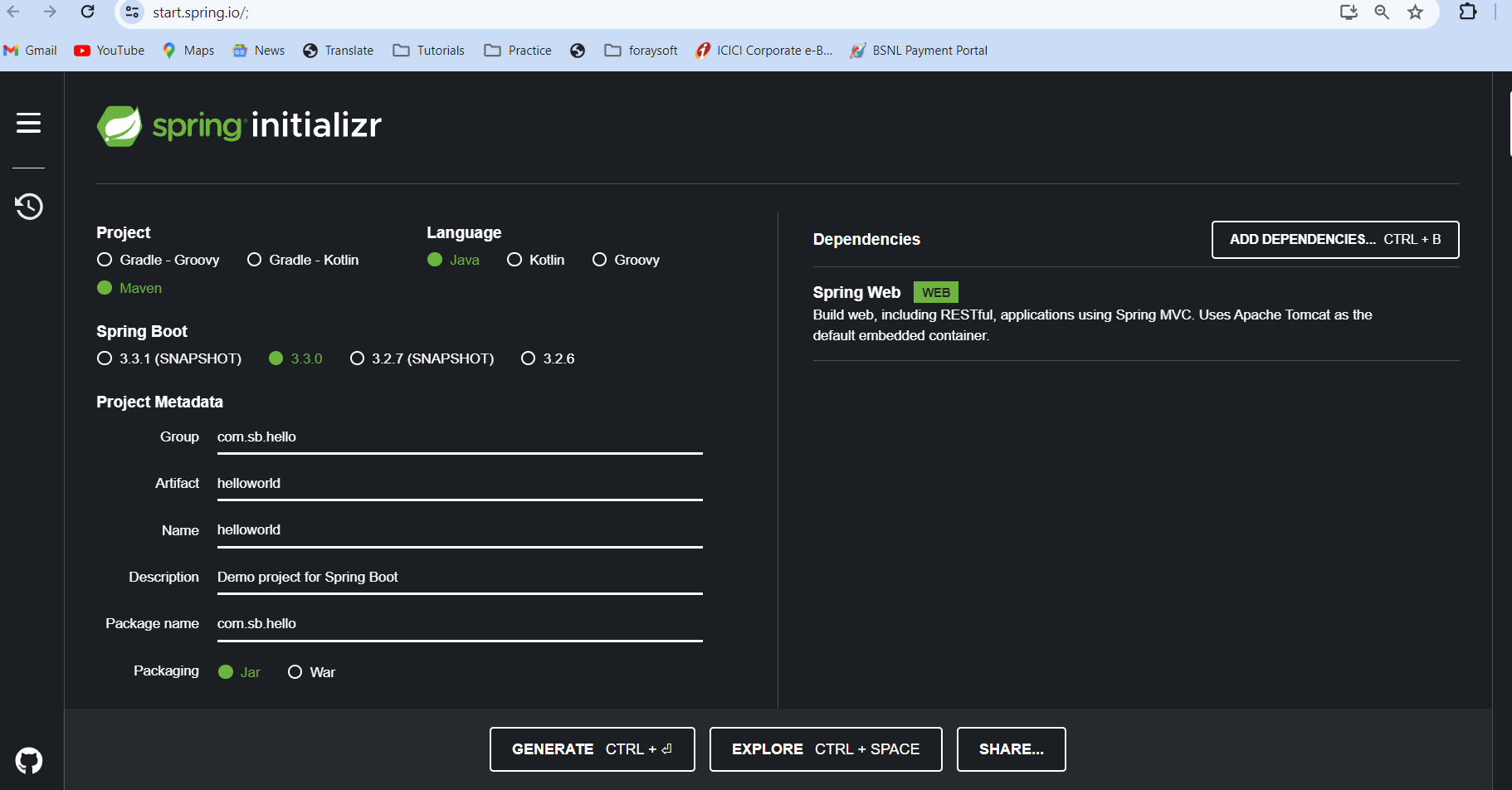Open the project history icon
The image size is (1512, 790).
[x=29, y=206]
